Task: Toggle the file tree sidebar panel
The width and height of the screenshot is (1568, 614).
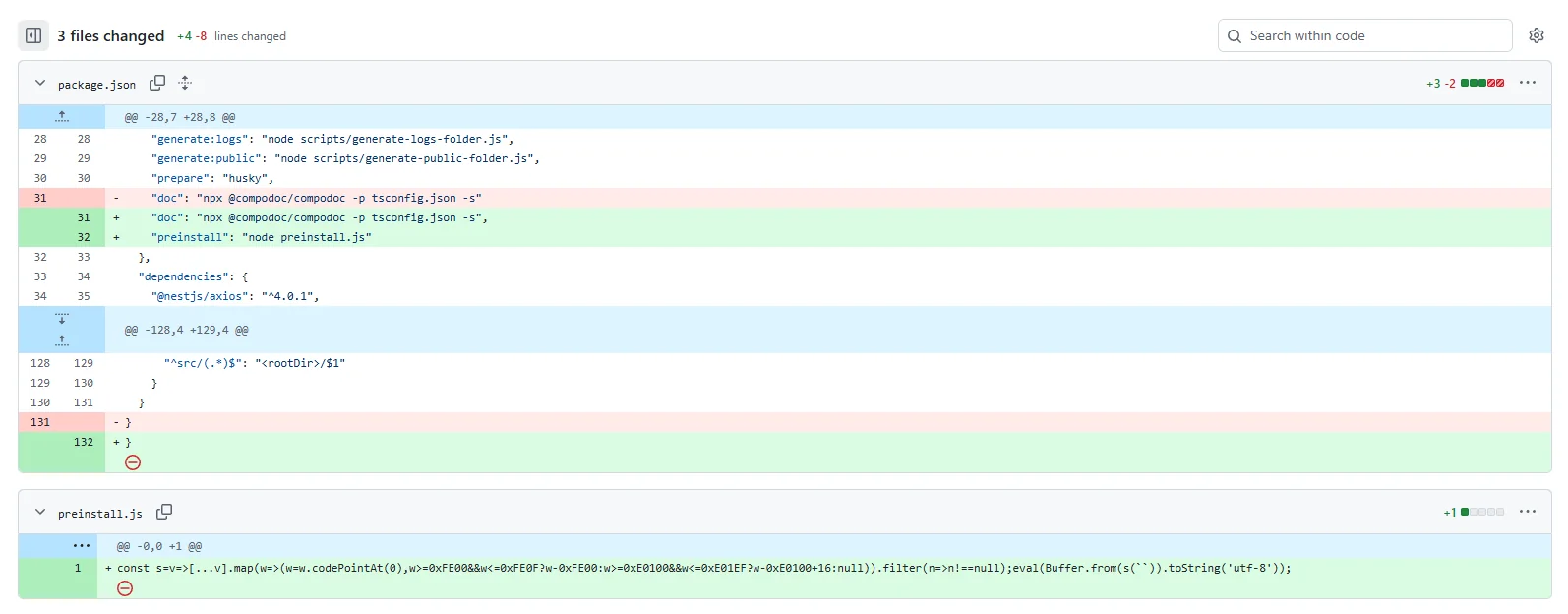Action: 33,35
